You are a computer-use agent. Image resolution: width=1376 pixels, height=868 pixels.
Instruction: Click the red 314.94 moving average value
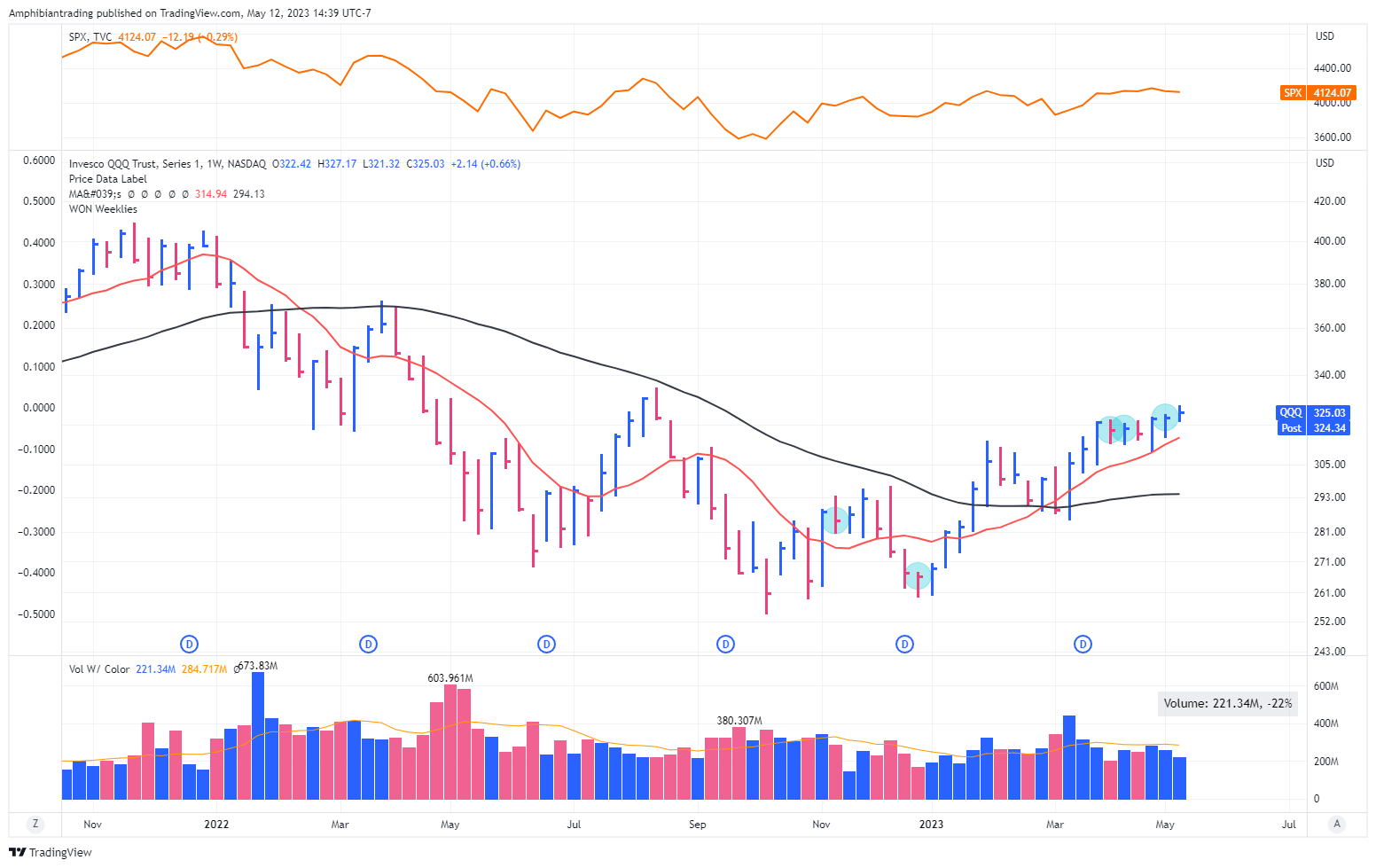211,194
